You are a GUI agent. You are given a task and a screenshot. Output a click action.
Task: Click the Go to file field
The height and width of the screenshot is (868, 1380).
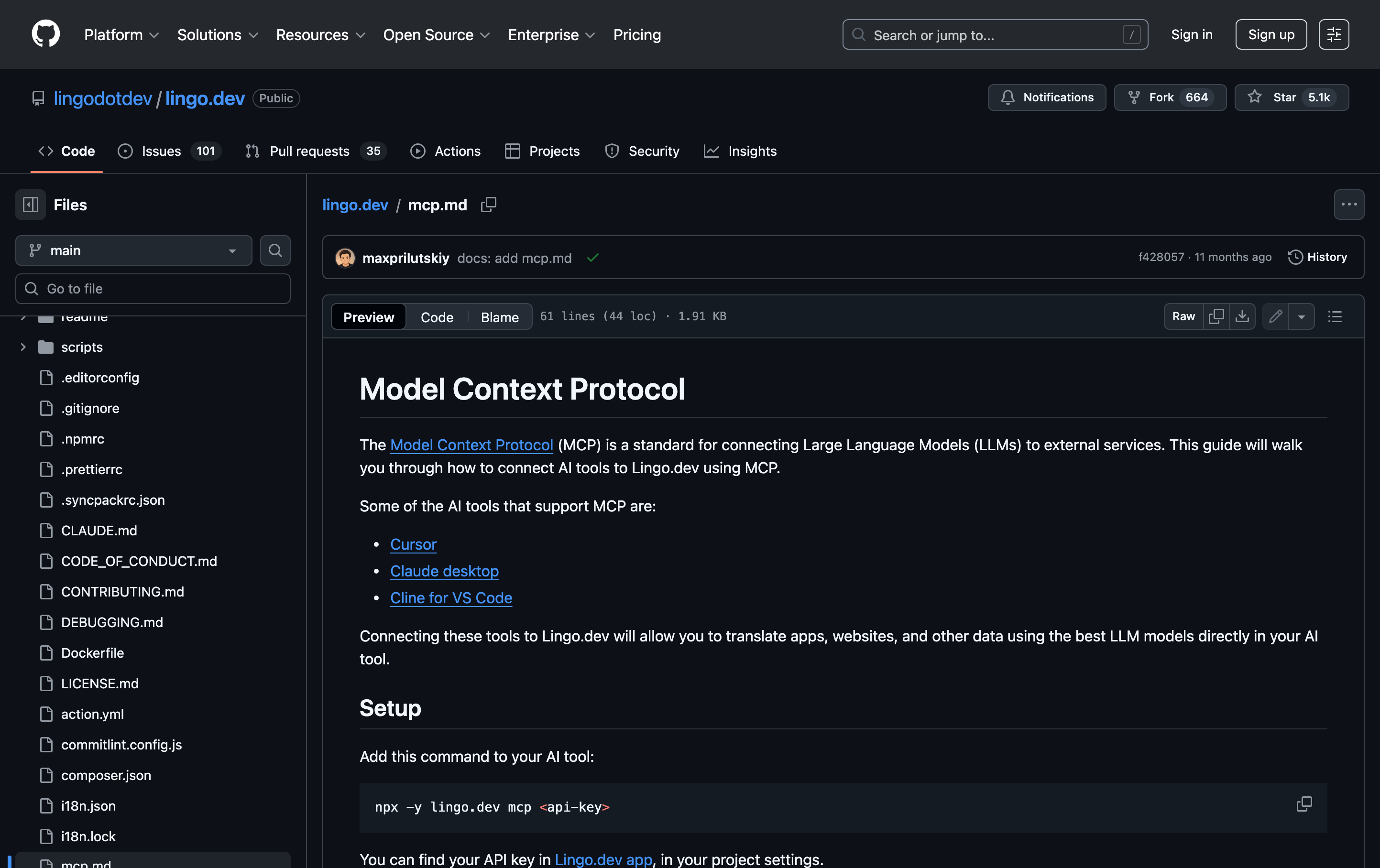coord(153,289)
